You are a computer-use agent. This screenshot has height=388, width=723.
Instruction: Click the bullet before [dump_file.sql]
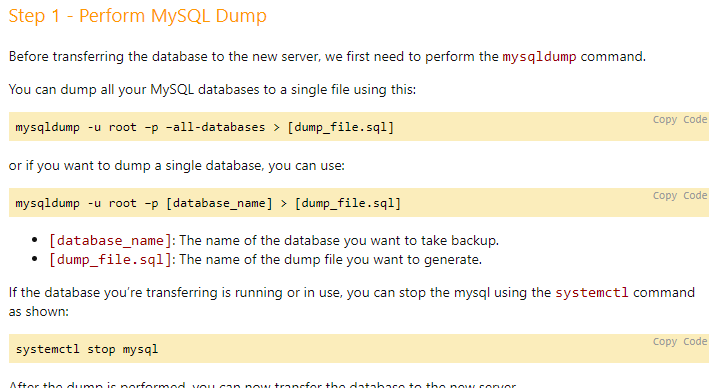coord(35,259)
